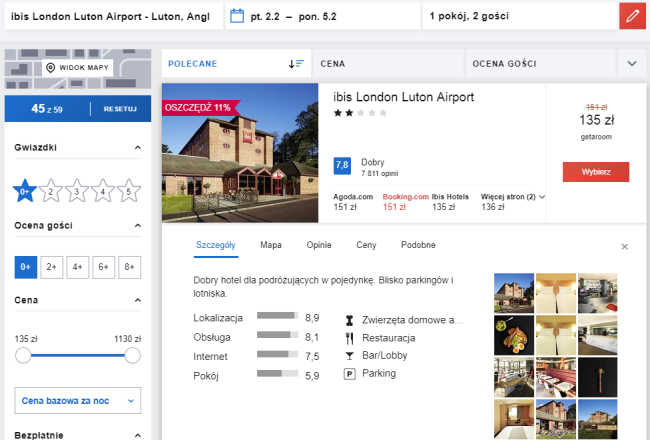This screenshot has height=440, width=650.
Task: Click the Restauracja fork and knife icon
Action: click(x=349, y=338)
